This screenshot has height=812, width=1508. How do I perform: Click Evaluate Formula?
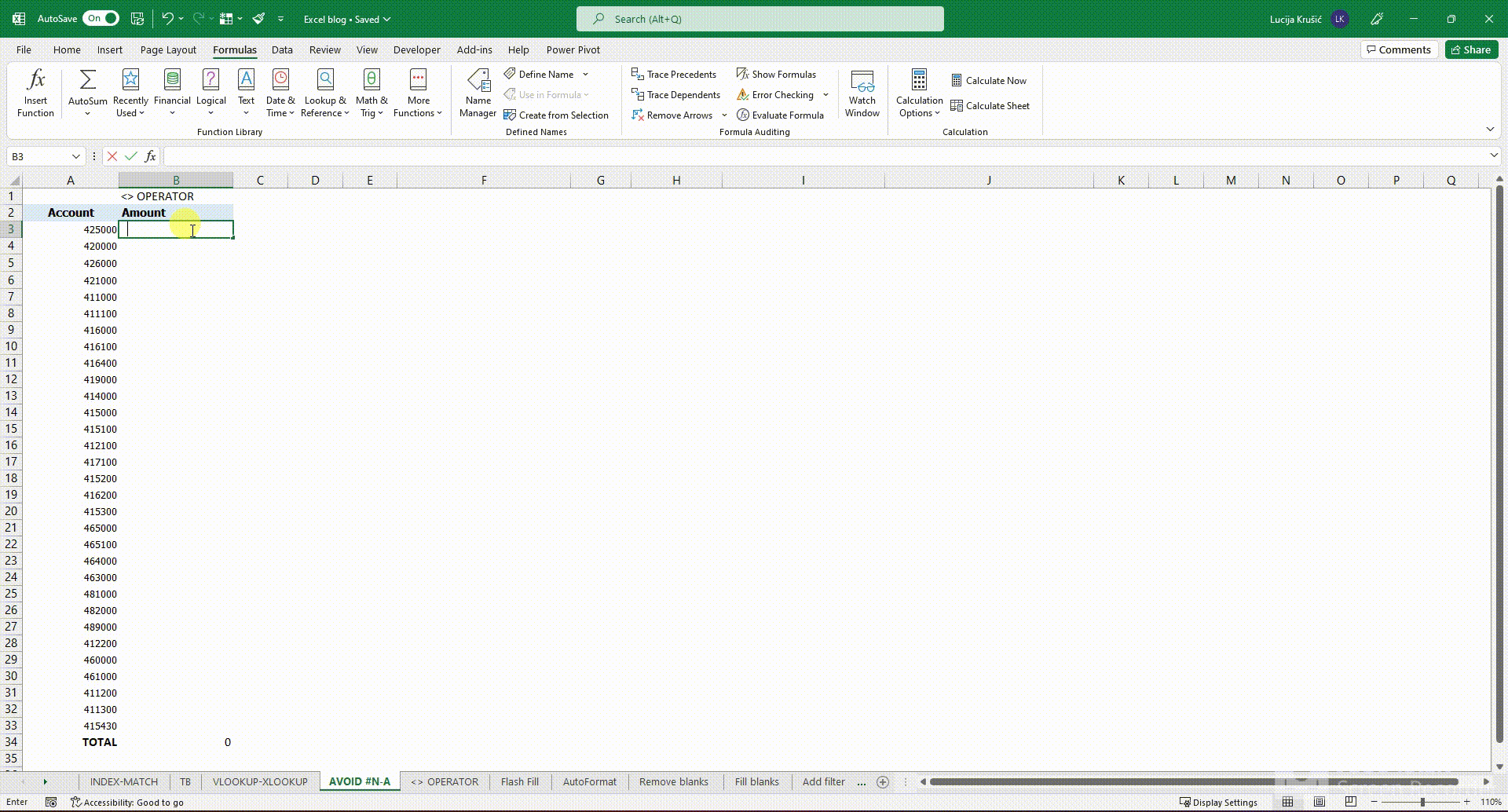point(780,115)
